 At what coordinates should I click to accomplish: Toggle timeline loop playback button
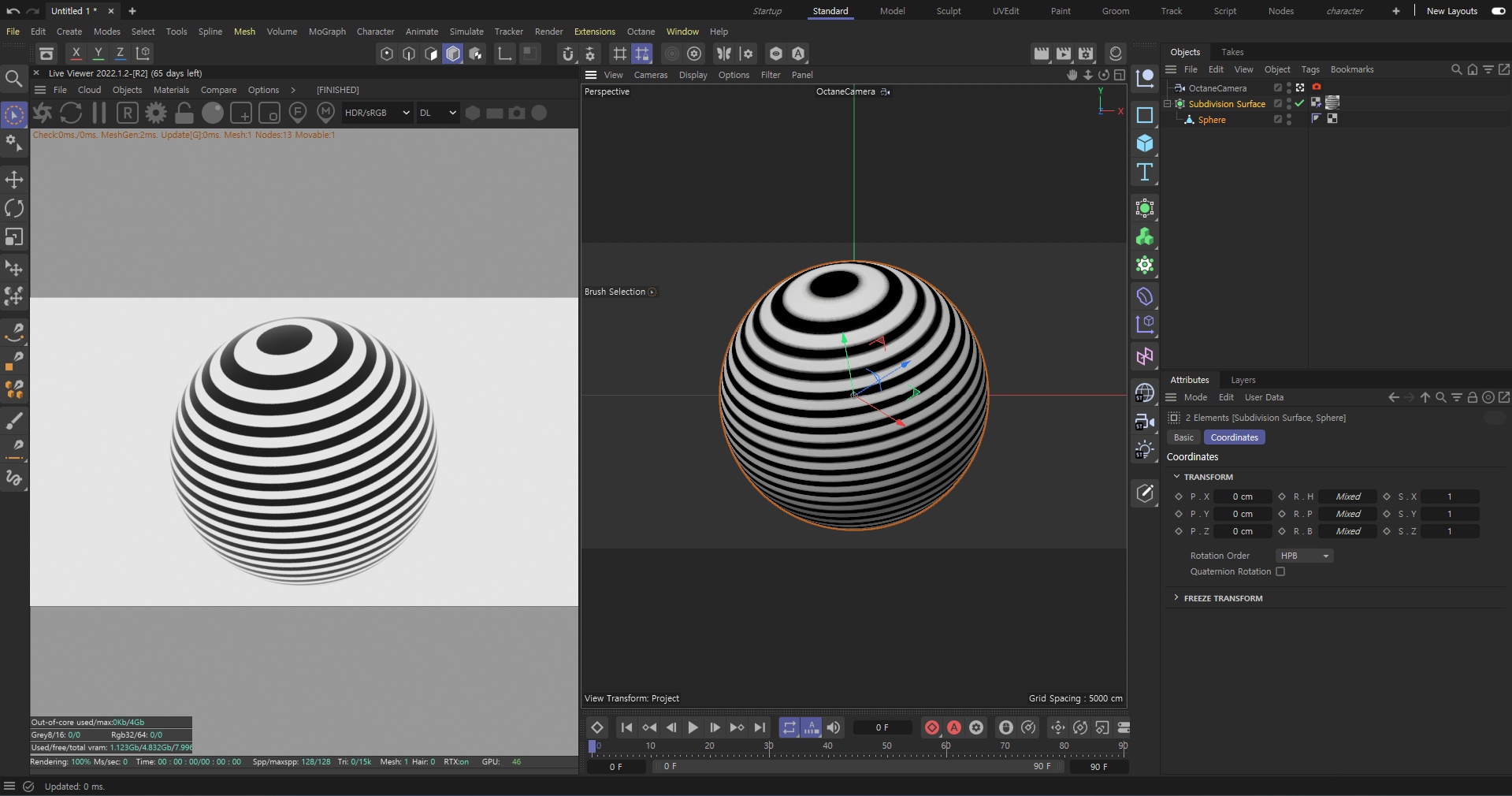[x=789, y=727]
